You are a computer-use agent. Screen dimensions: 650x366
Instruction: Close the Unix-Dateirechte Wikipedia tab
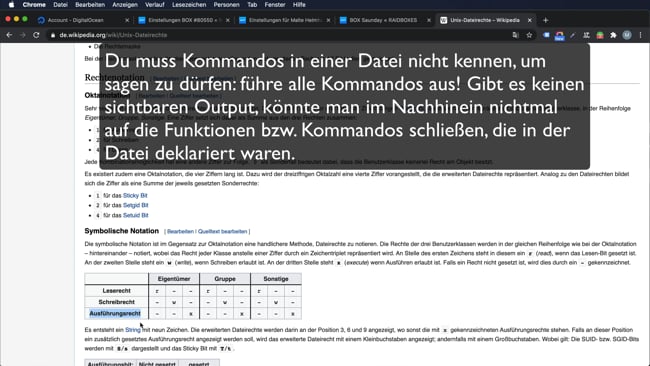(x=529, y=20)
